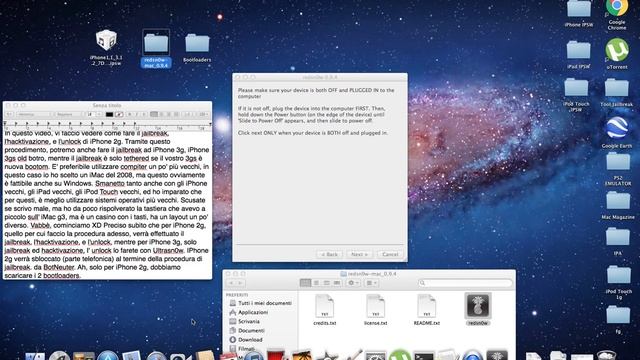Select Download in Finder sidebar

pyautogui.click(x=247, y=340)
